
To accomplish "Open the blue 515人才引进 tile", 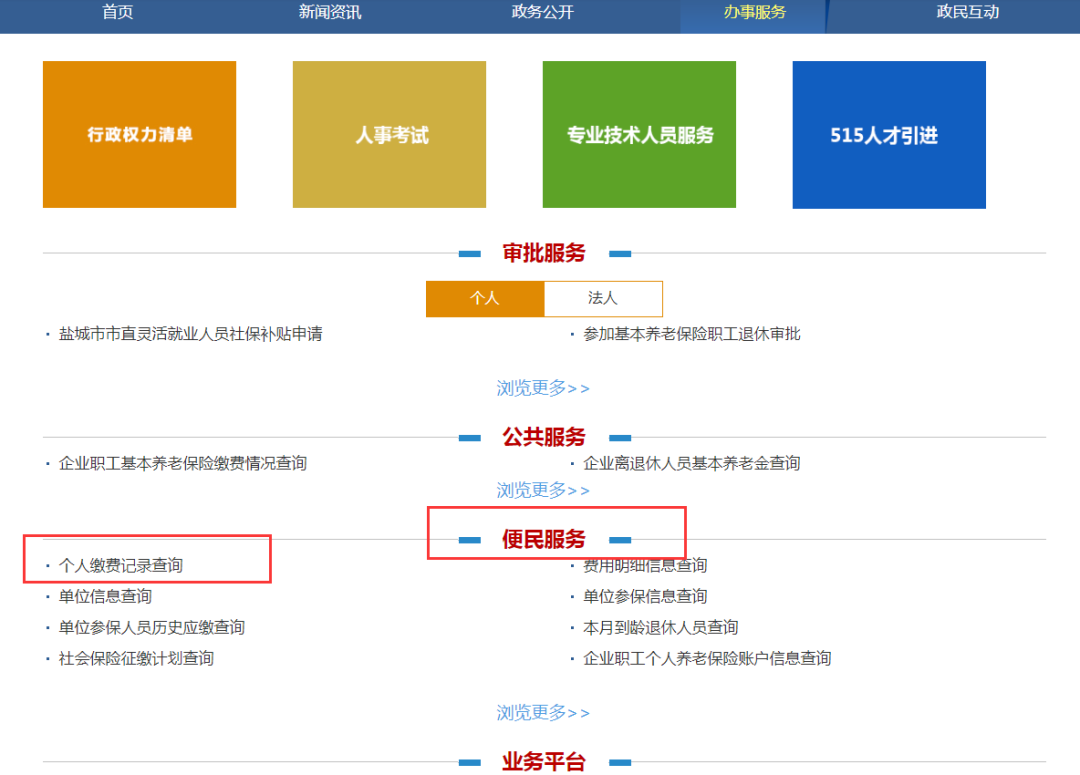I will [x=889, y=135].
